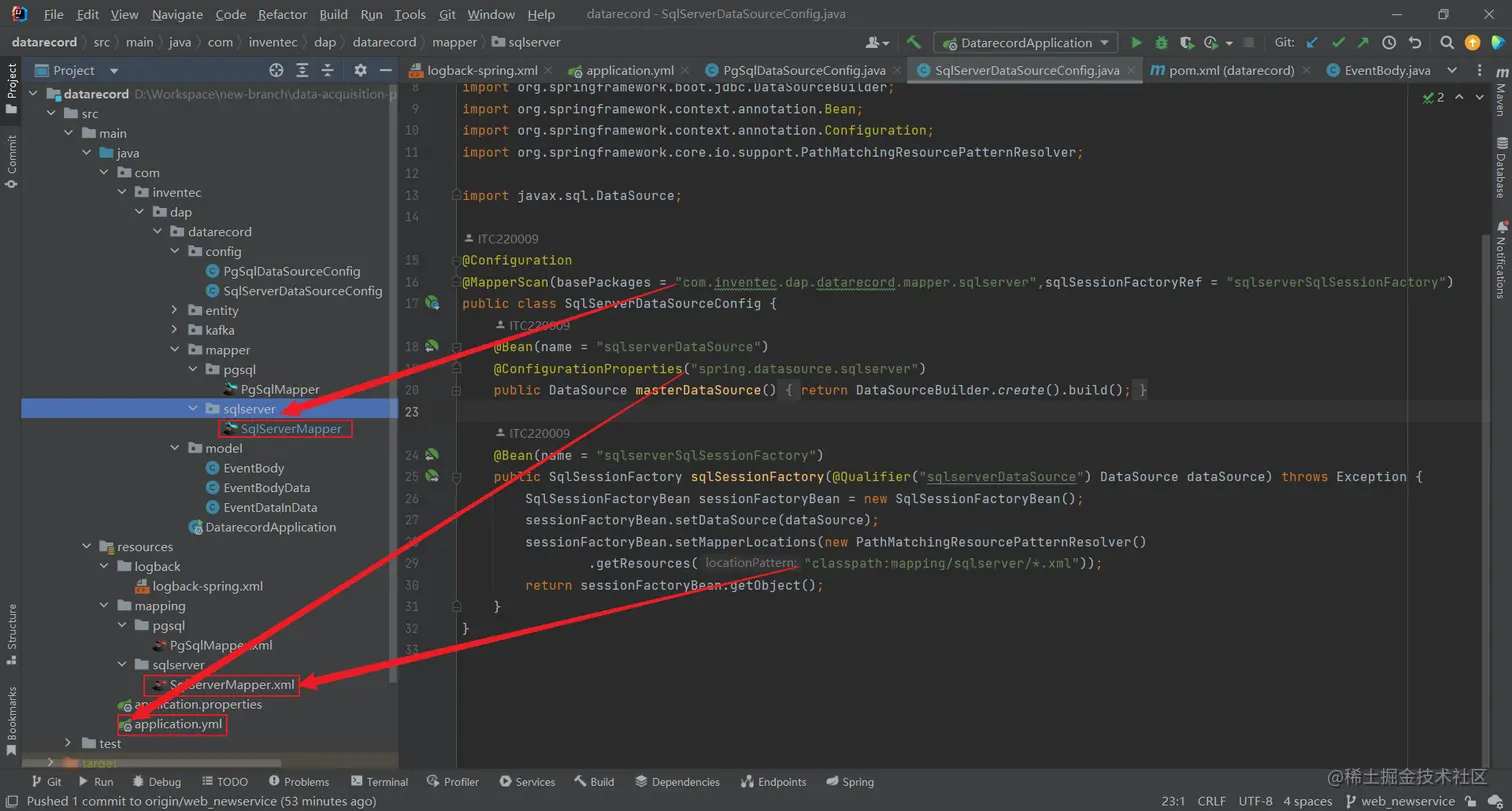Image resolution: width=1512 pixels, height=811 pixels.
Task: Go to the previous highlighted problem arrow
Action: tap(1459, 97)
